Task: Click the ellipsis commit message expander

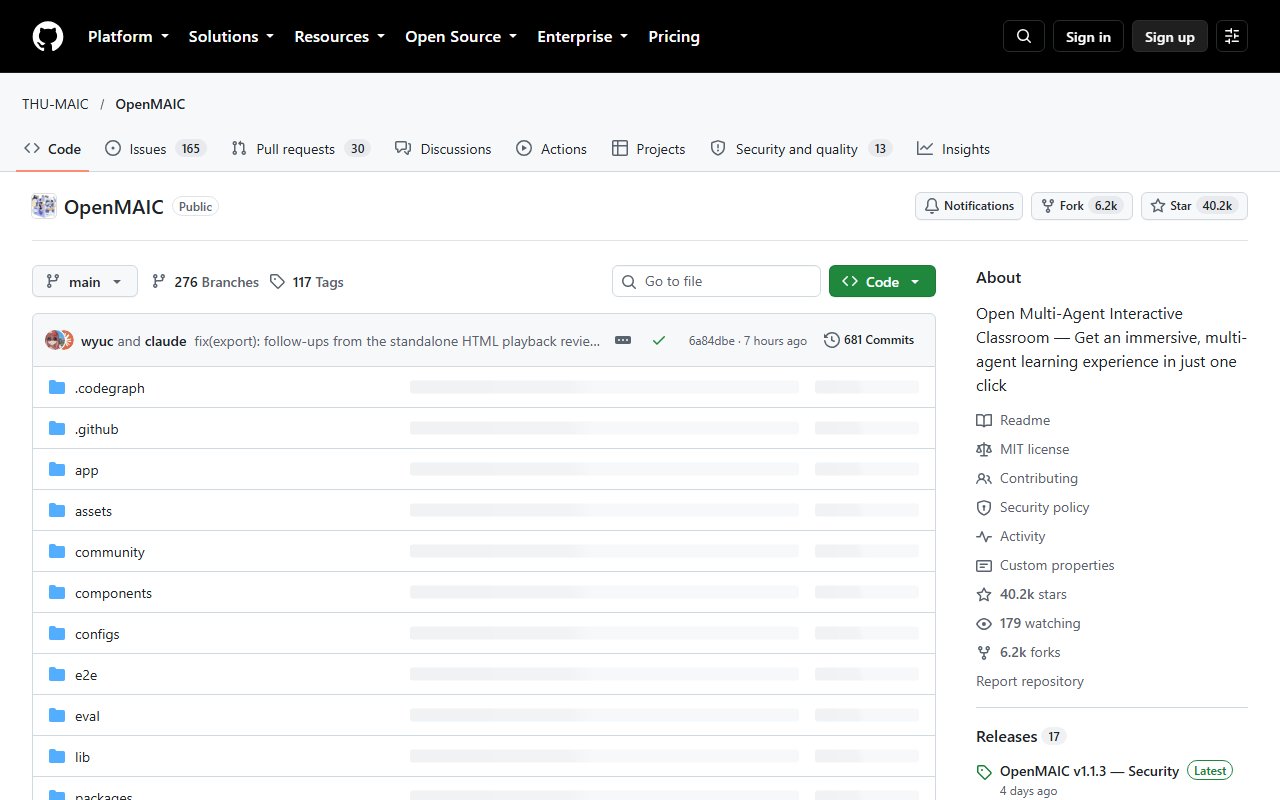Action: pyautogui.click(x=623, y=340)
